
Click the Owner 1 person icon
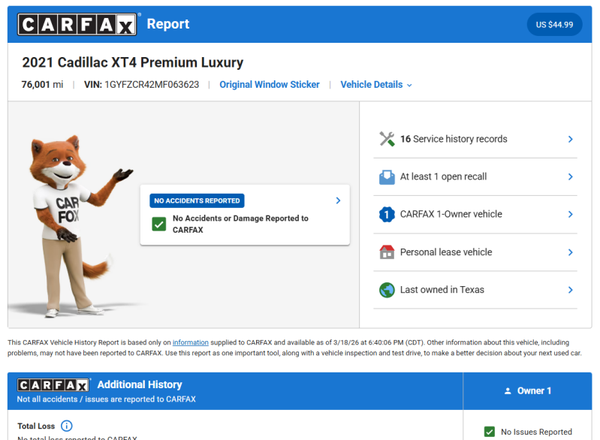pyautogui.click(x=508, y=391)
